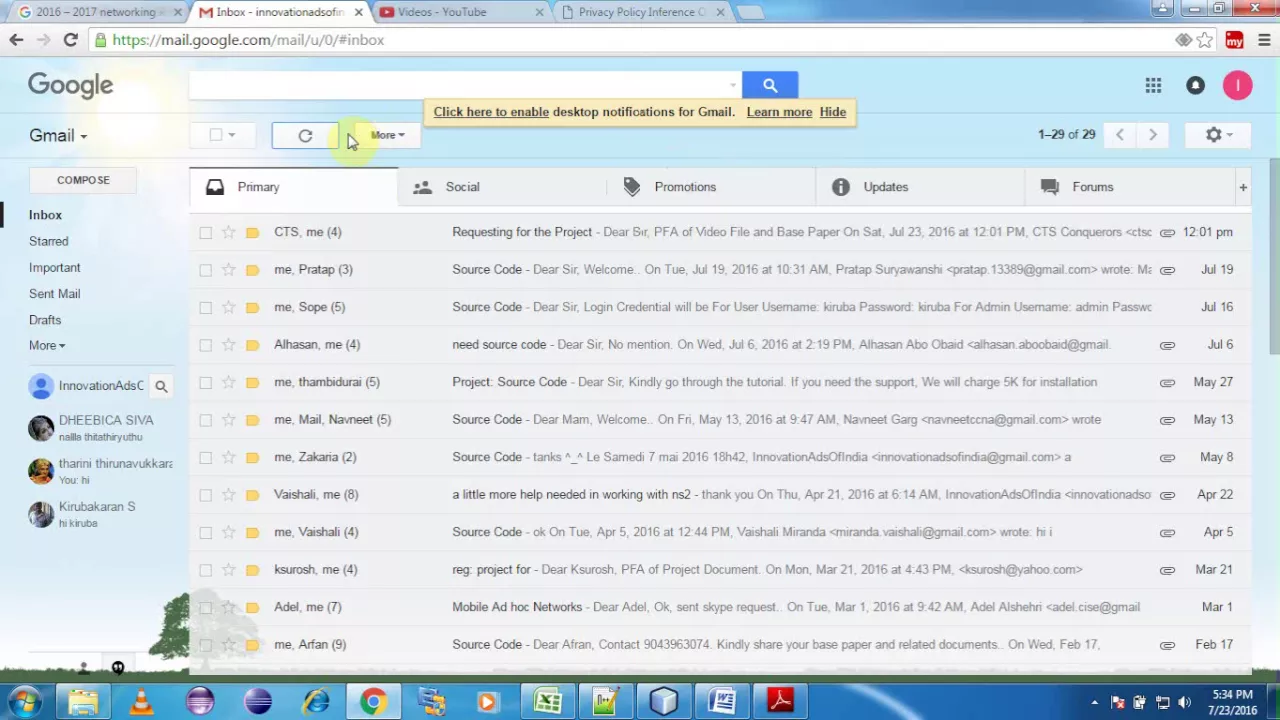
Task: Tick checkbox for CTS, me email
Action: [x=205, y=232]
